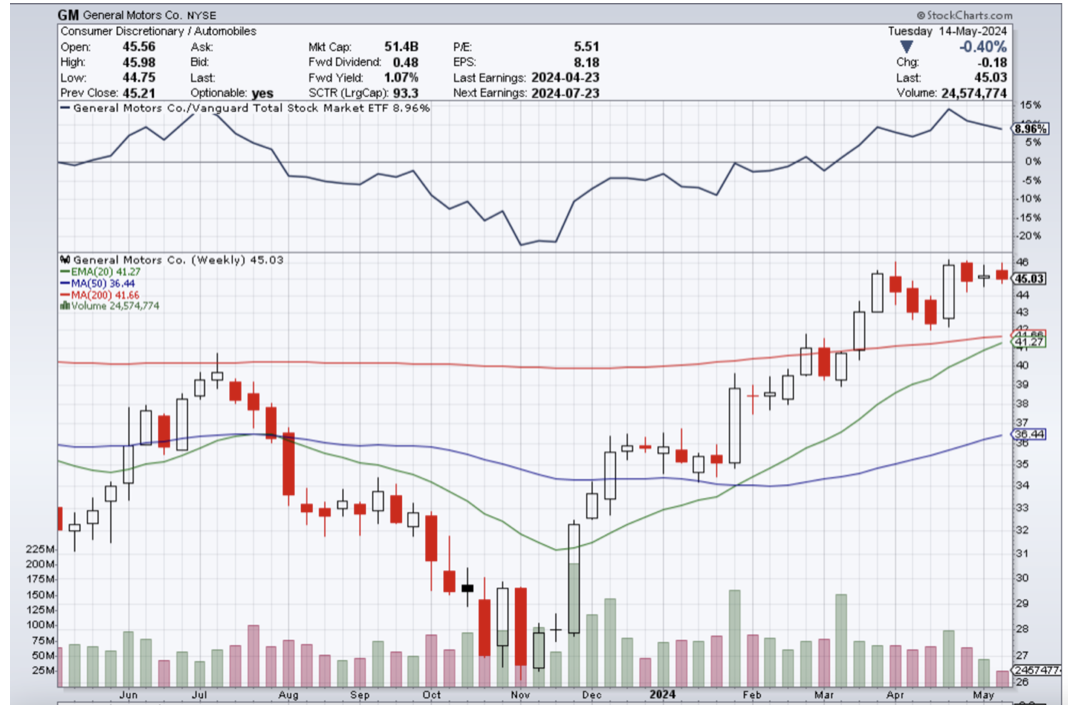
Task: Select the NYSE exchange label
Action: [203, 15]
